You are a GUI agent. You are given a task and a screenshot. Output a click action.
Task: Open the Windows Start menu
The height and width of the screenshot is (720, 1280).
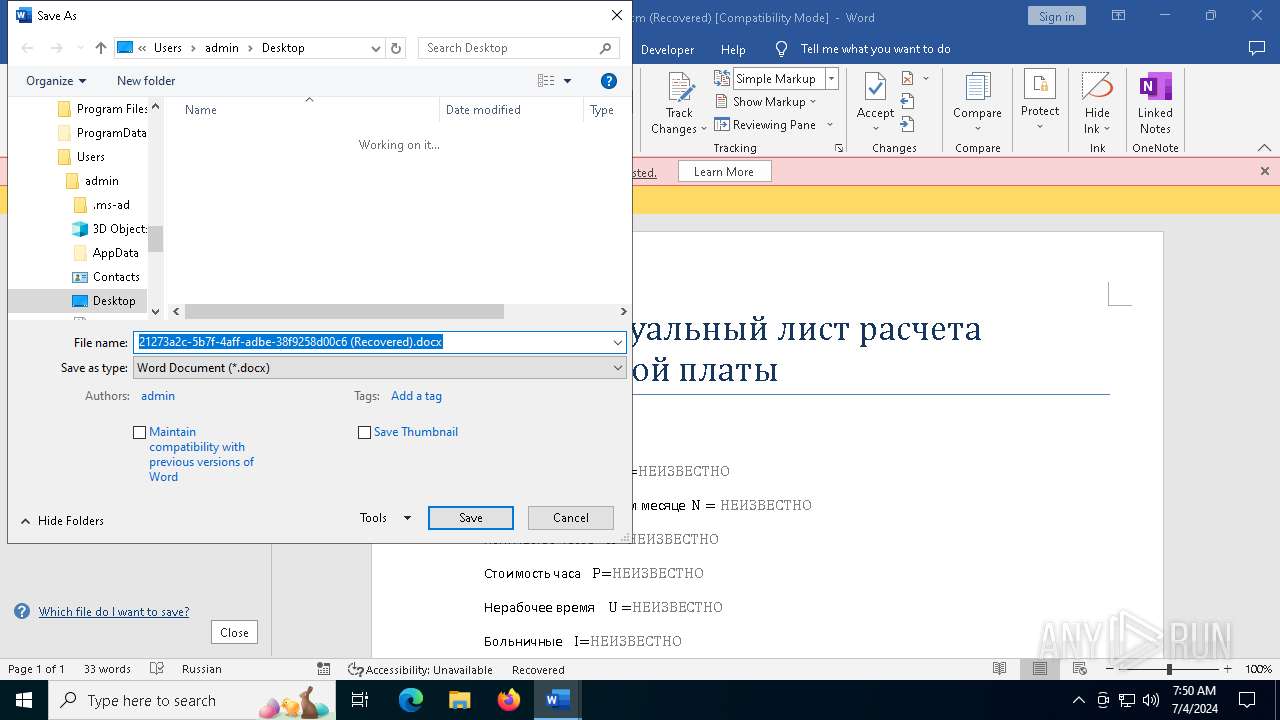23,700
